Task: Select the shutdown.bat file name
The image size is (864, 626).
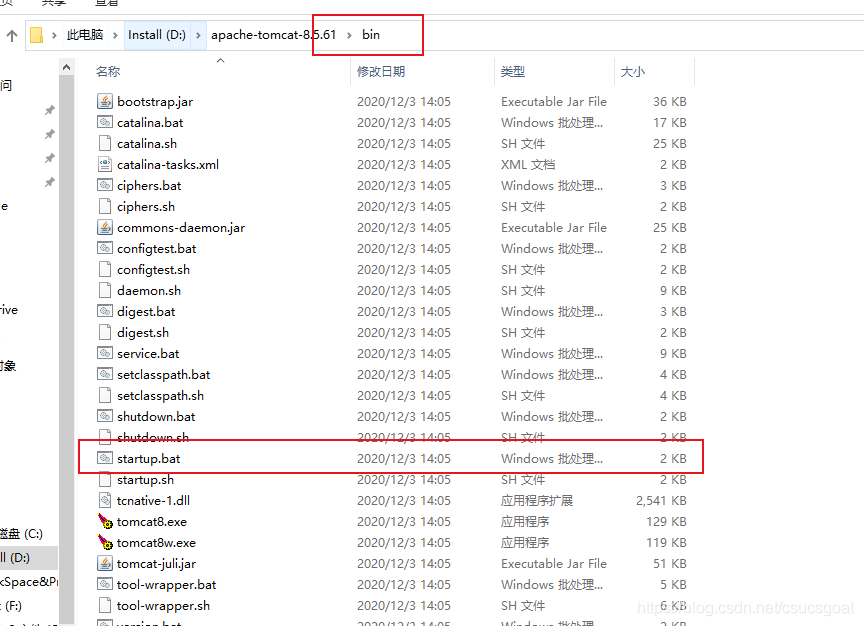Action: click(156, 417)
